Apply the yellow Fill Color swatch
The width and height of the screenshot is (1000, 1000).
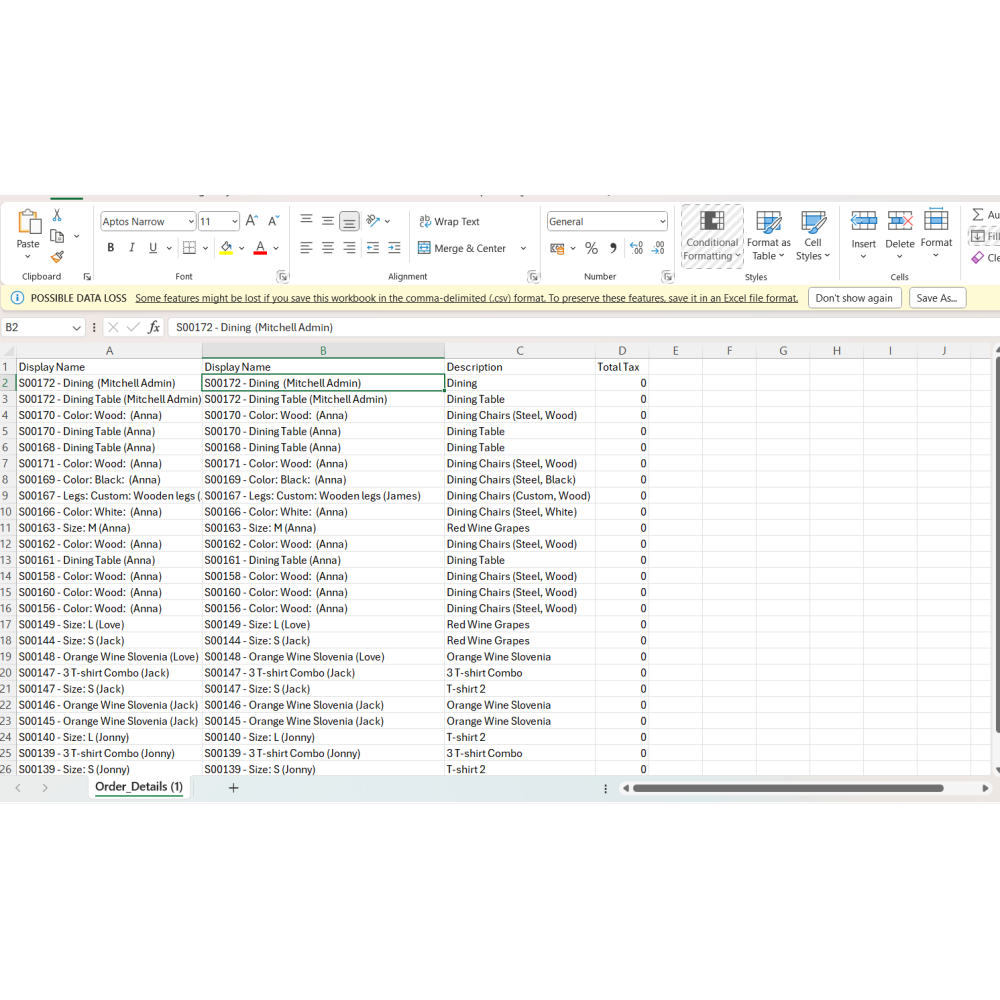(x=226, y=248)
